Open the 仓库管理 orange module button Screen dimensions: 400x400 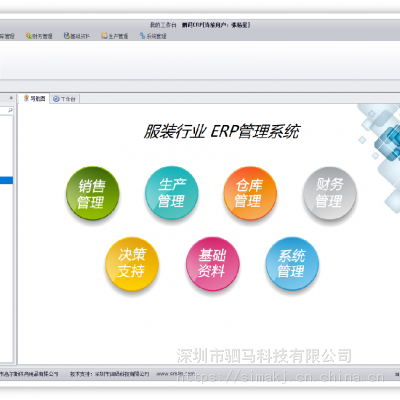pos(250,193)
